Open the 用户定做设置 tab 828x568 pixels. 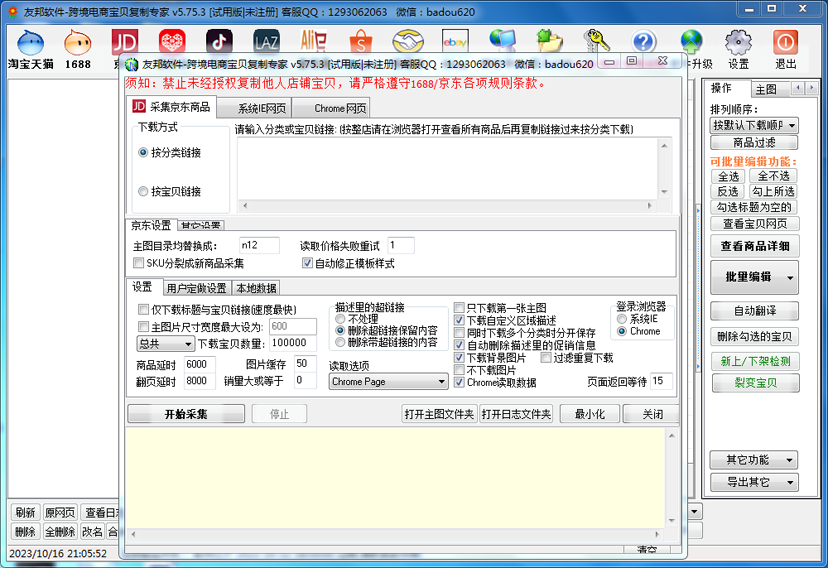coord(196,289)
